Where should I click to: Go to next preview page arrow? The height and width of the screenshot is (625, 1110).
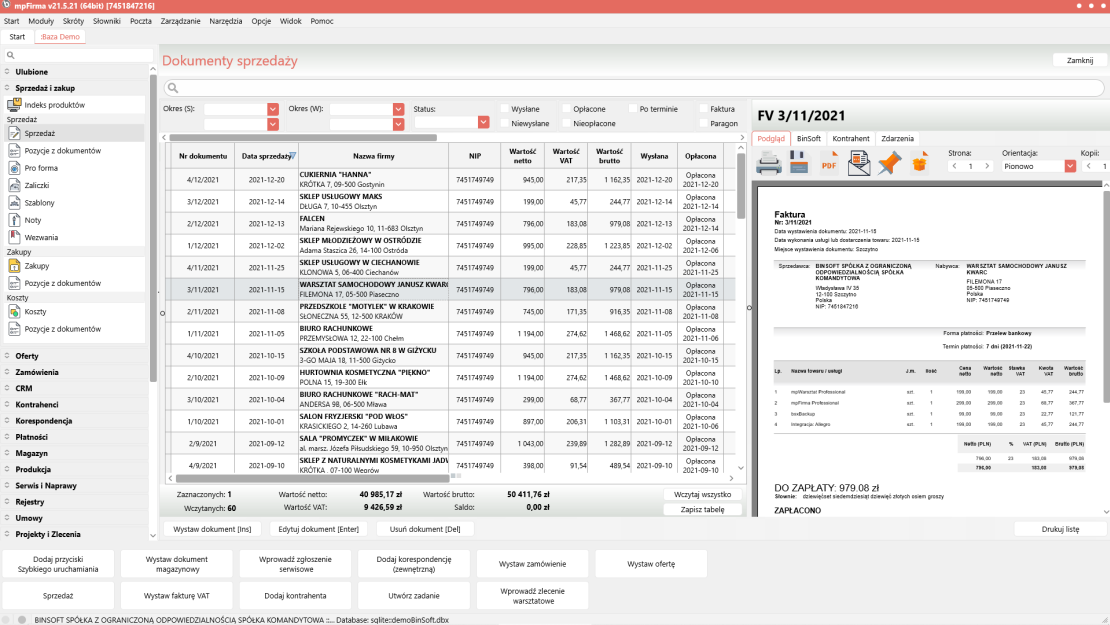click(988, 166)
